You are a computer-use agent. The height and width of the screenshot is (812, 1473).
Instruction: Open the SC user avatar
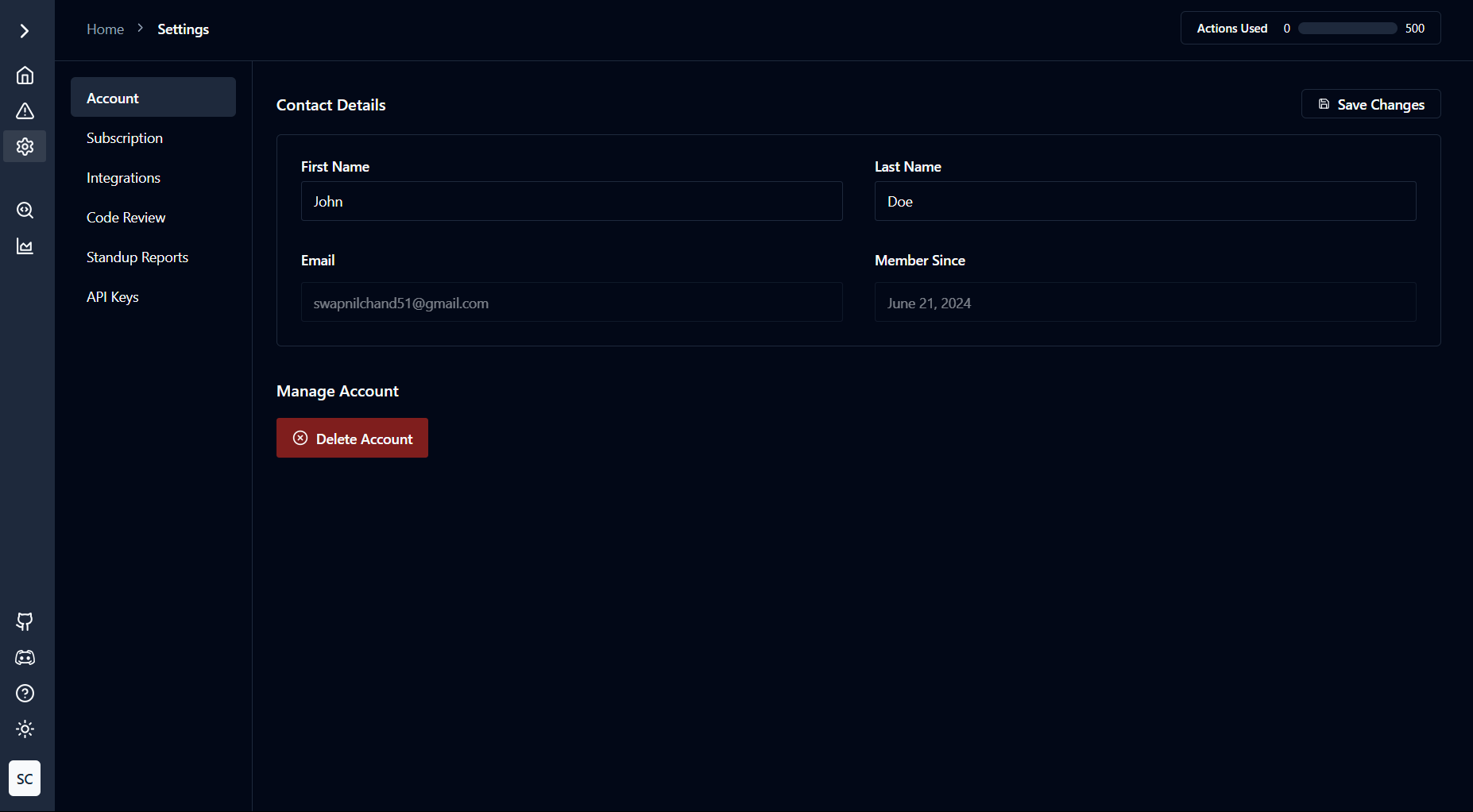coord(25,779)
